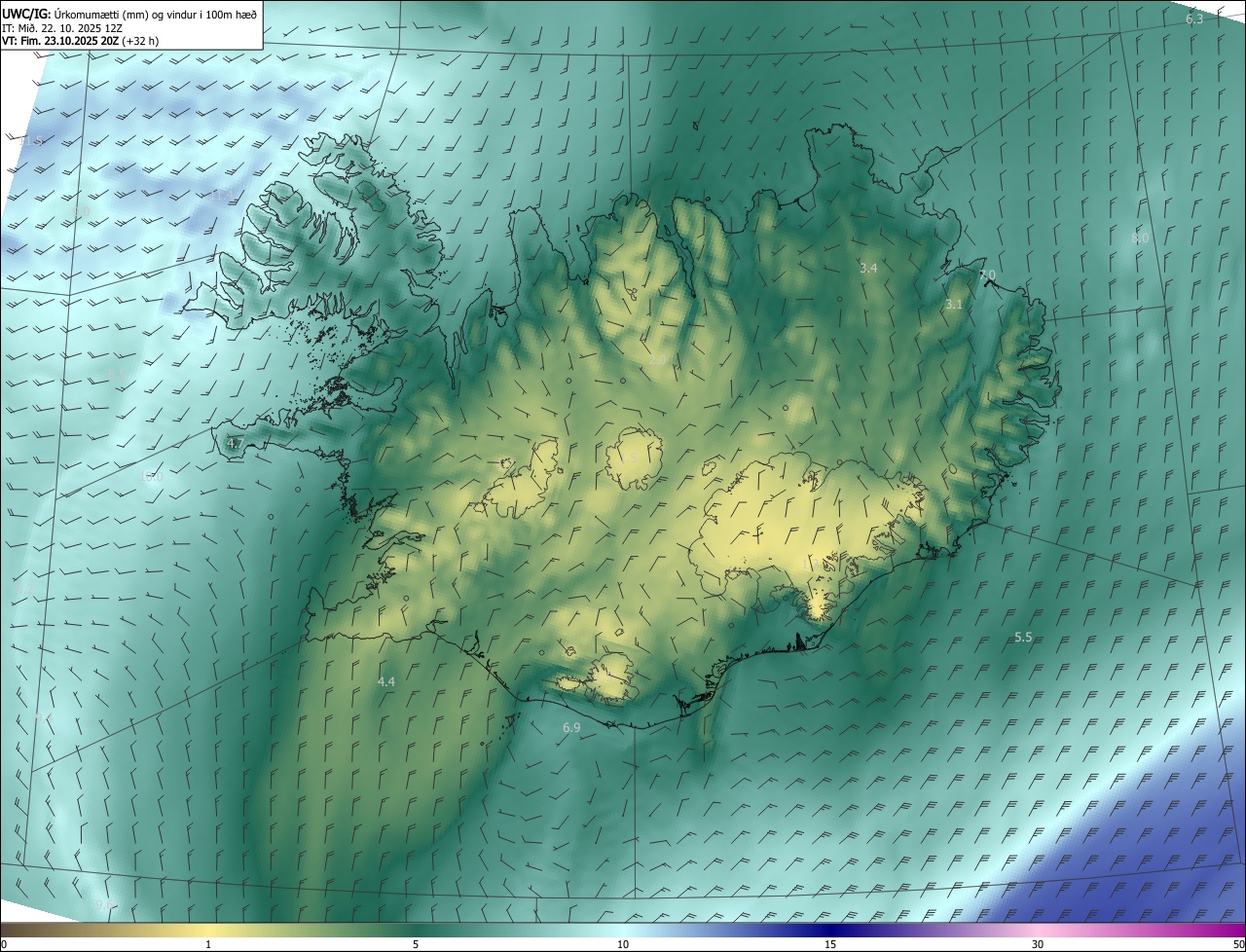Screen dimensions: 1246x952
Task: Click the colorbar tick label 50
Action: (x=1238, y=944)
